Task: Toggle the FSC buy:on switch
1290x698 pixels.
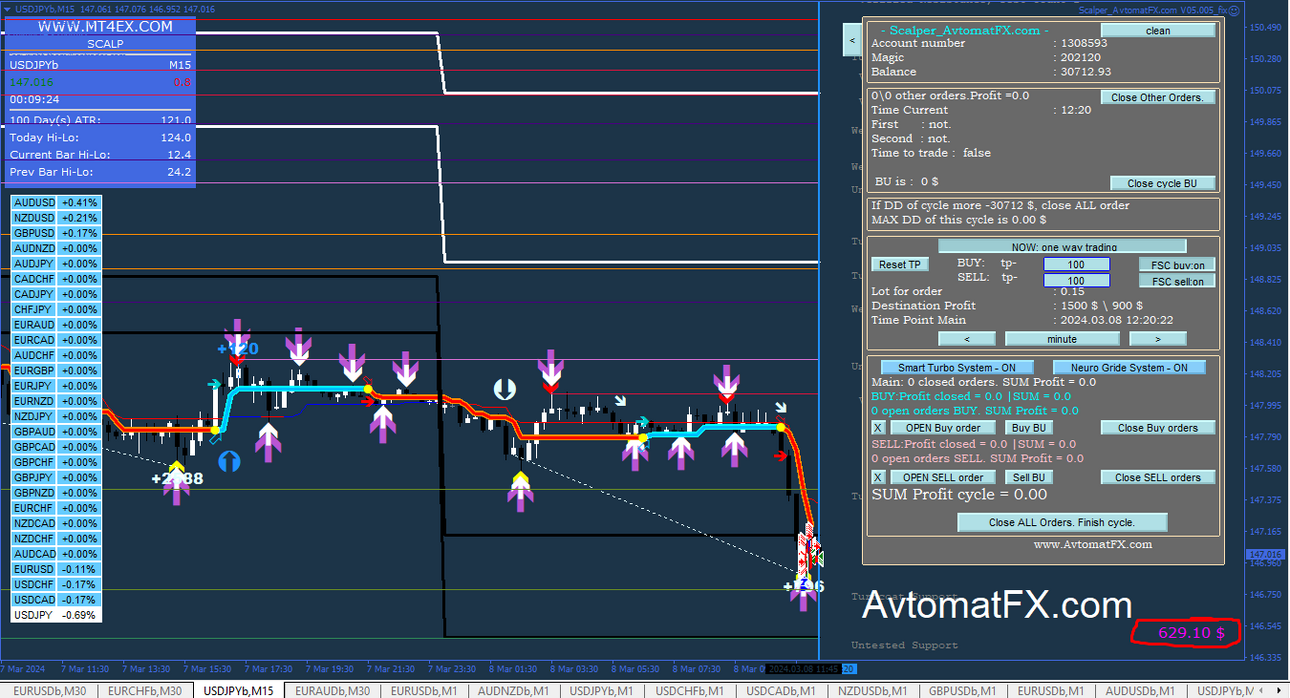Action: (1177, 265)
